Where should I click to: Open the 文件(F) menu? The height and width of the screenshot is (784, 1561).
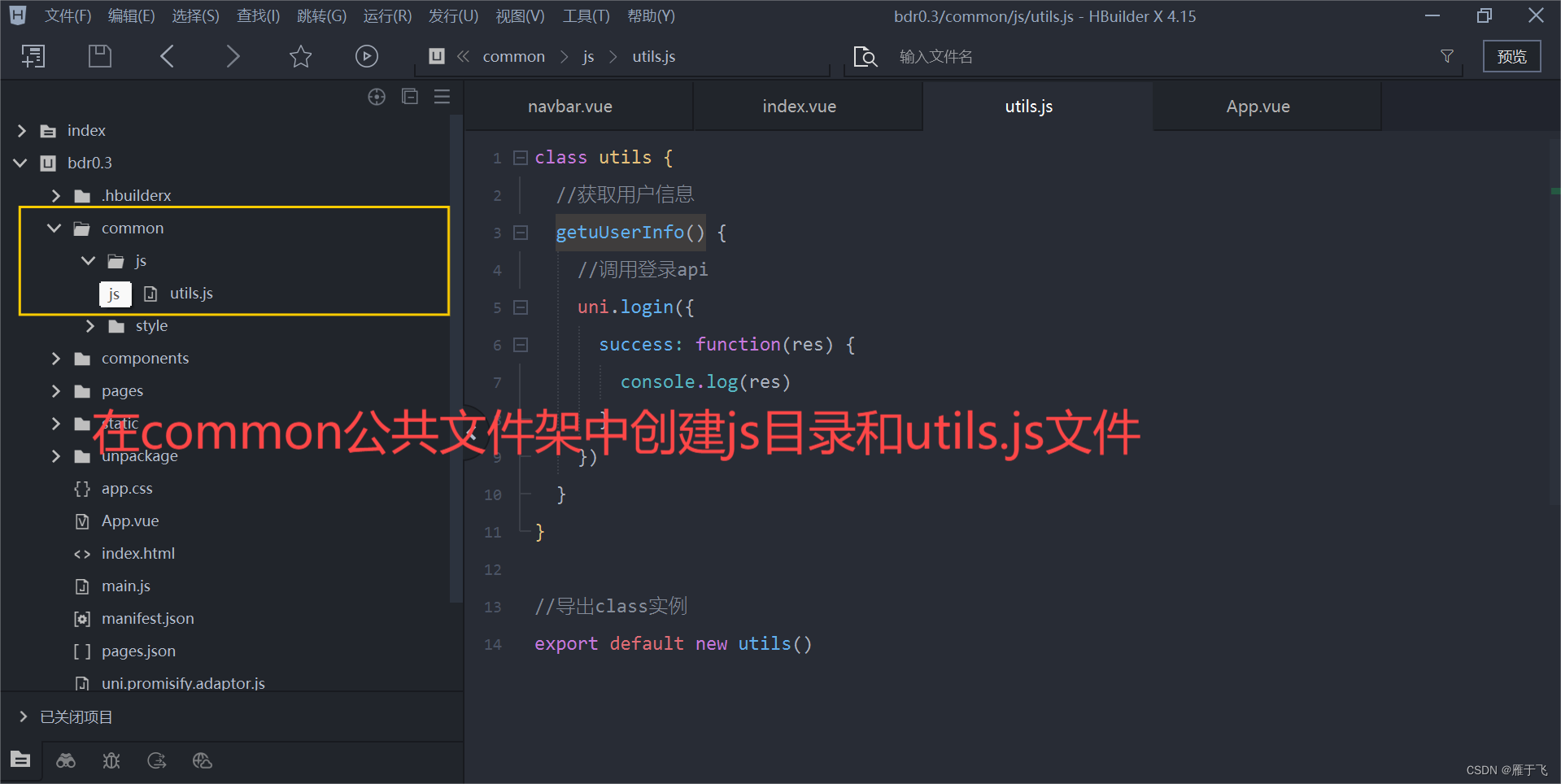pyautogui.click(x=68, y=16)
